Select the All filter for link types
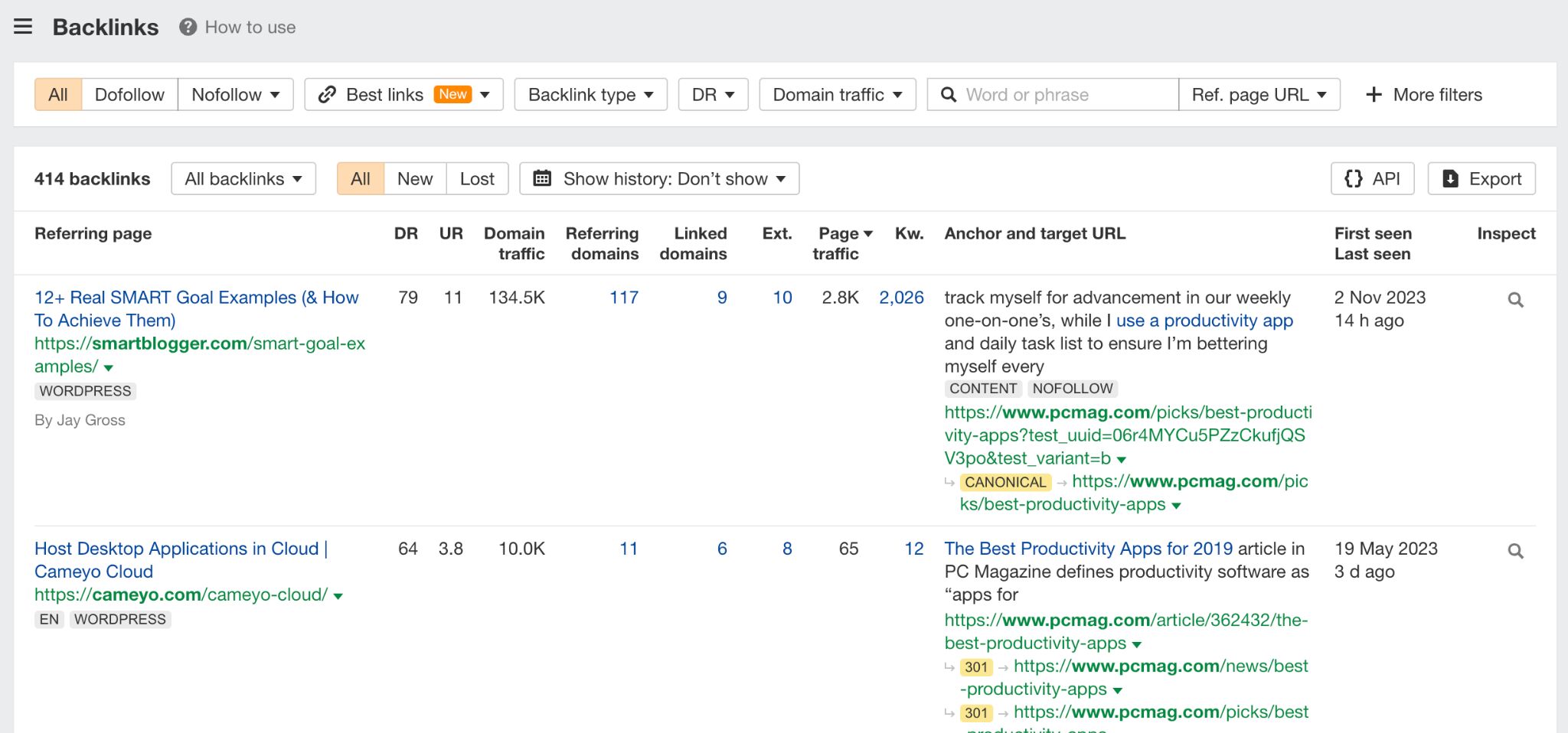 pyautogui.click(x=57, y=94)
